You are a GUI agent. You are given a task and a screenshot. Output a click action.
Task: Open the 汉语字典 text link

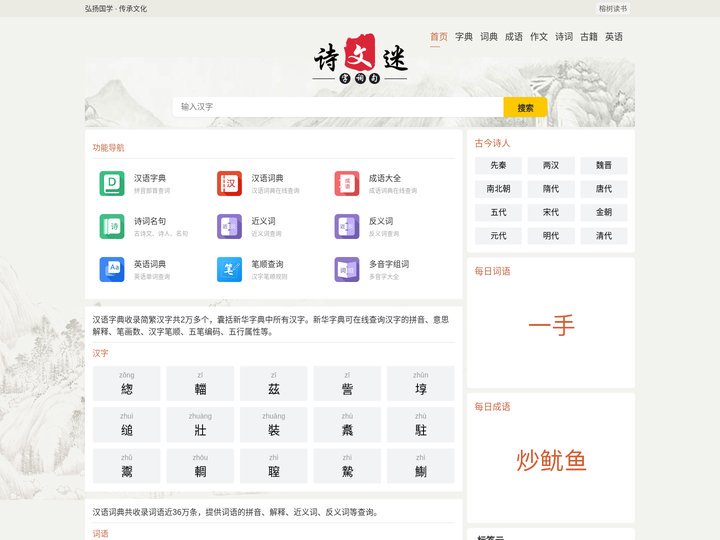click(x=150, y=178)
